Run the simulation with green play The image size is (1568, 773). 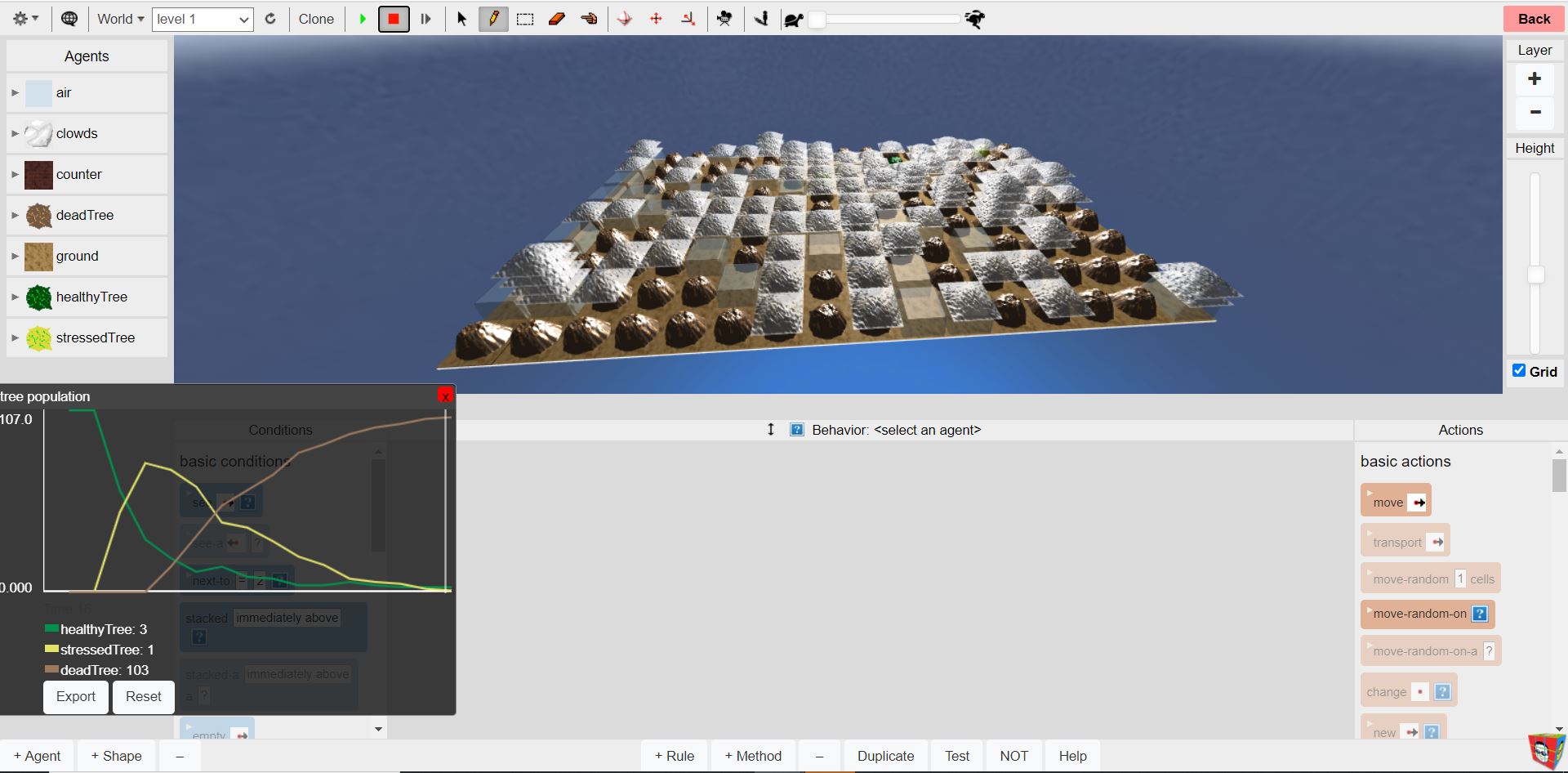click(x=363, y=19)
